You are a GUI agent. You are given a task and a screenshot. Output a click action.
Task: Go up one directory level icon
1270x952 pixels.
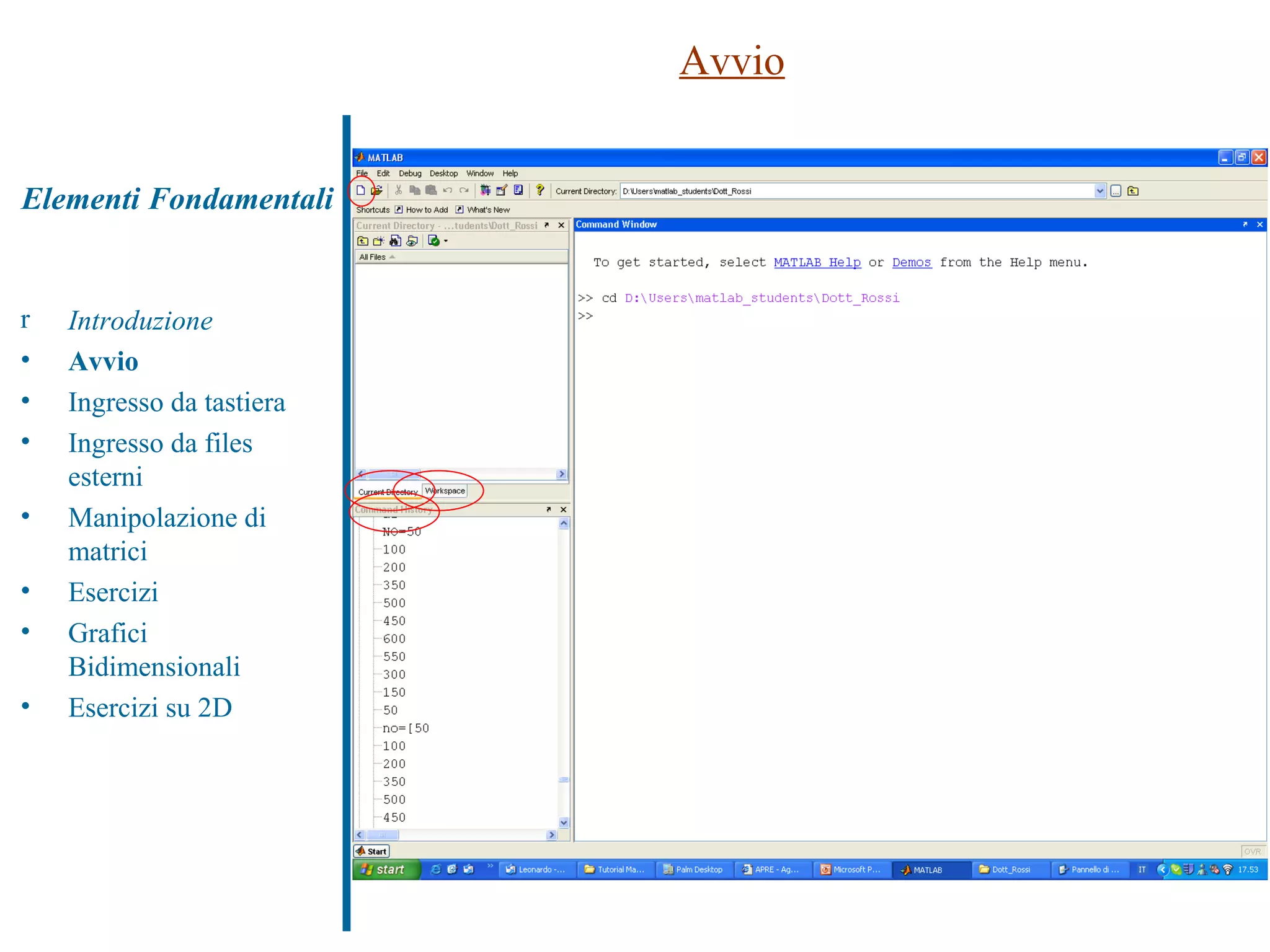(363, 240)
